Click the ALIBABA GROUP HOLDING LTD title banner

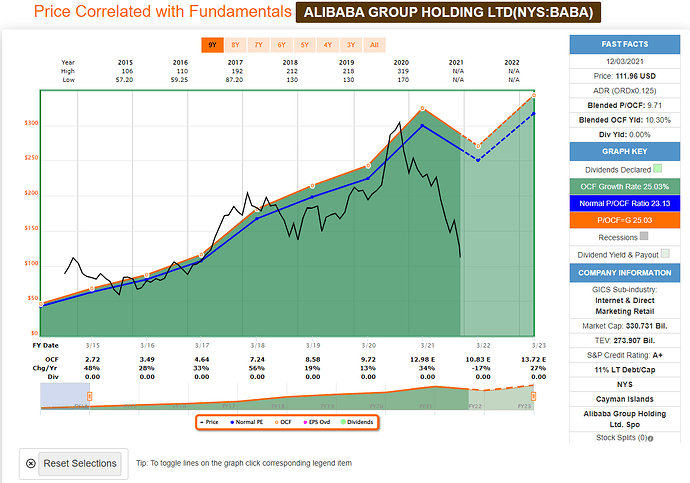pyautogui.click(x=448, y=12)
